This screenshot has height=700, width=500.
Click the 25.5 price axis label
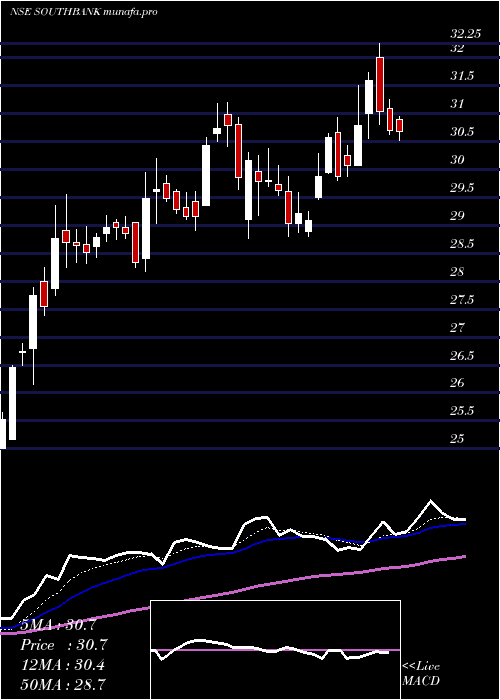click(x=462, y=411)
